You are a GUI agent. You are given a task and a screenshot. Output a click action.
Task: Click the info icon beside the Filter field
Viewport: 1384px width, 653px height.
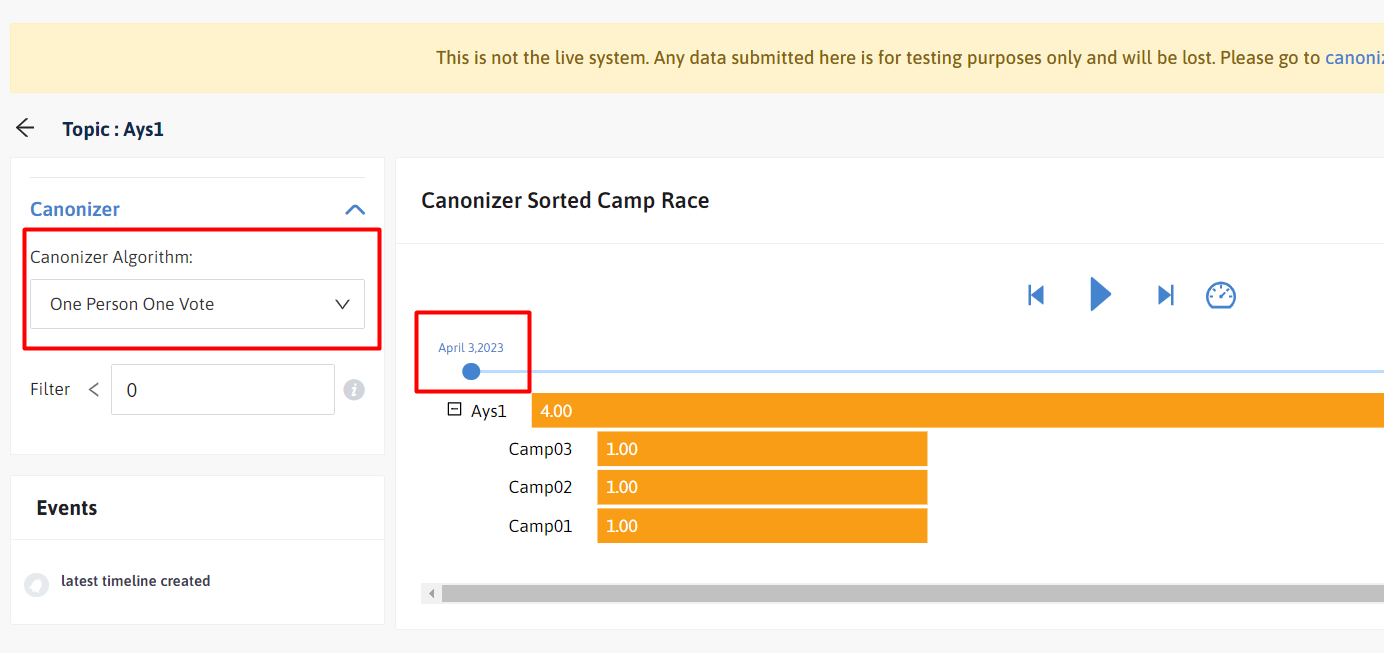click(x=354, y=389)
